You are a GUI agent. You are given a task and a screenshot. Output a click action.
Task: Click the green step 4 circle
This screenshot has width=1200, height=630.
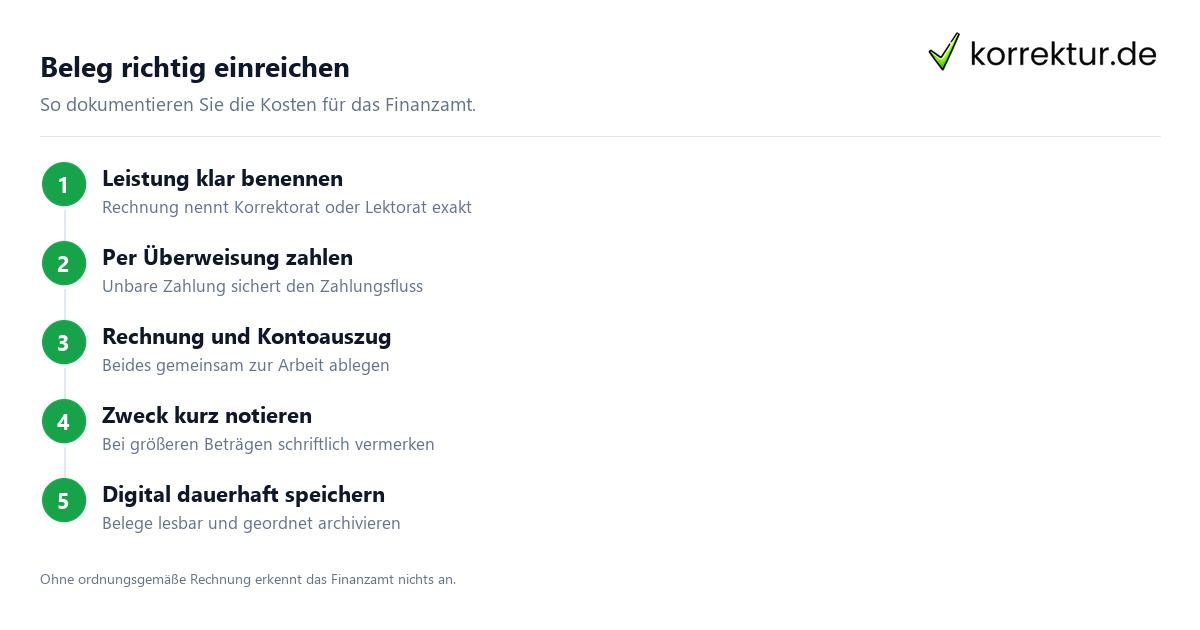click(x=64, y=422)
